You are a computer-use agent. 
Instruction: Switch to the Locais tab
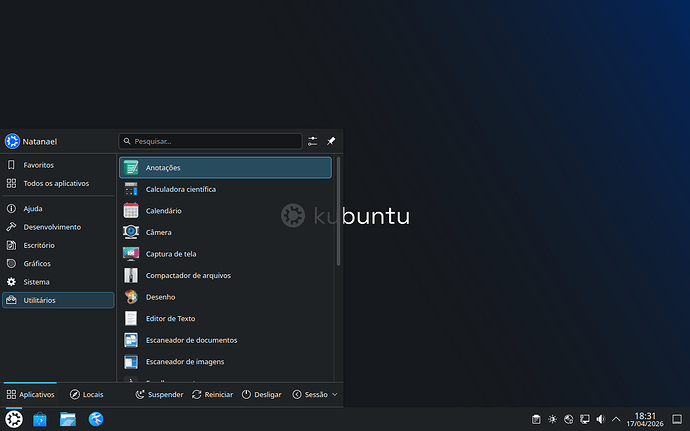pos(87,394)
